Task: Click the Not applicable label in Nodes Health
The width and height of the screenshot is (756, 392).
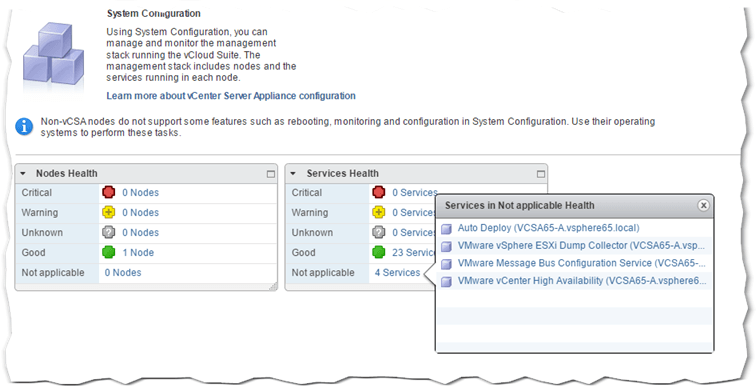Action: click(53, 272)
